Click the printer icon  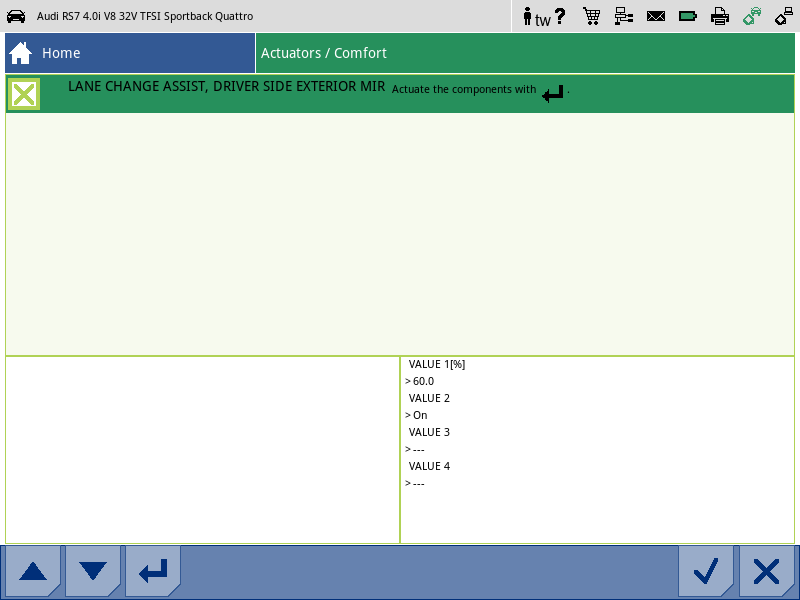[719, 16]
